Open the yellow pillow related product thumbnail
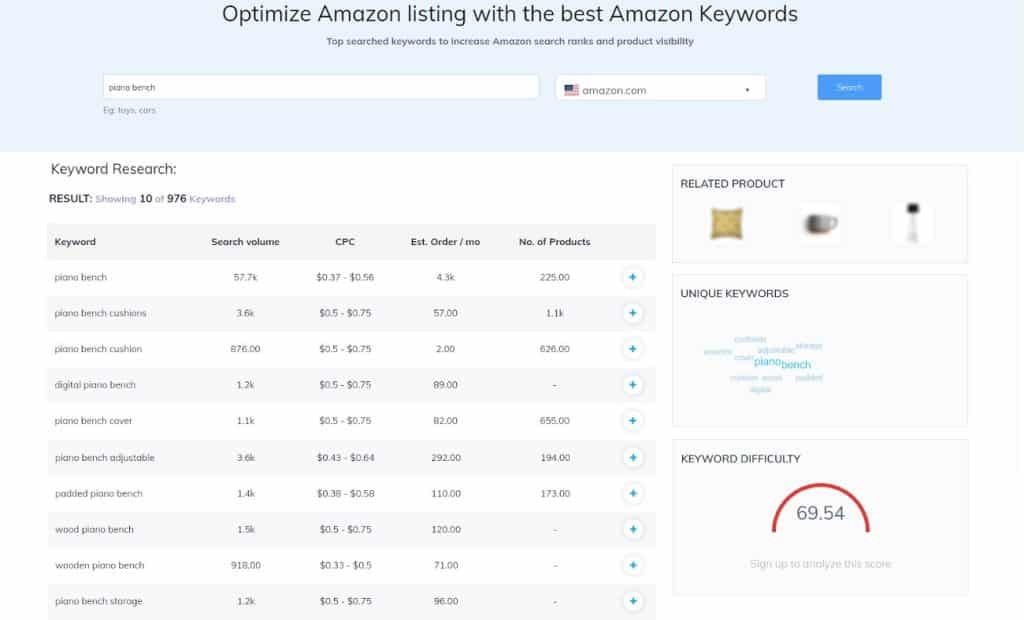This screenshot has height=620, width=1024. point(724,222)
